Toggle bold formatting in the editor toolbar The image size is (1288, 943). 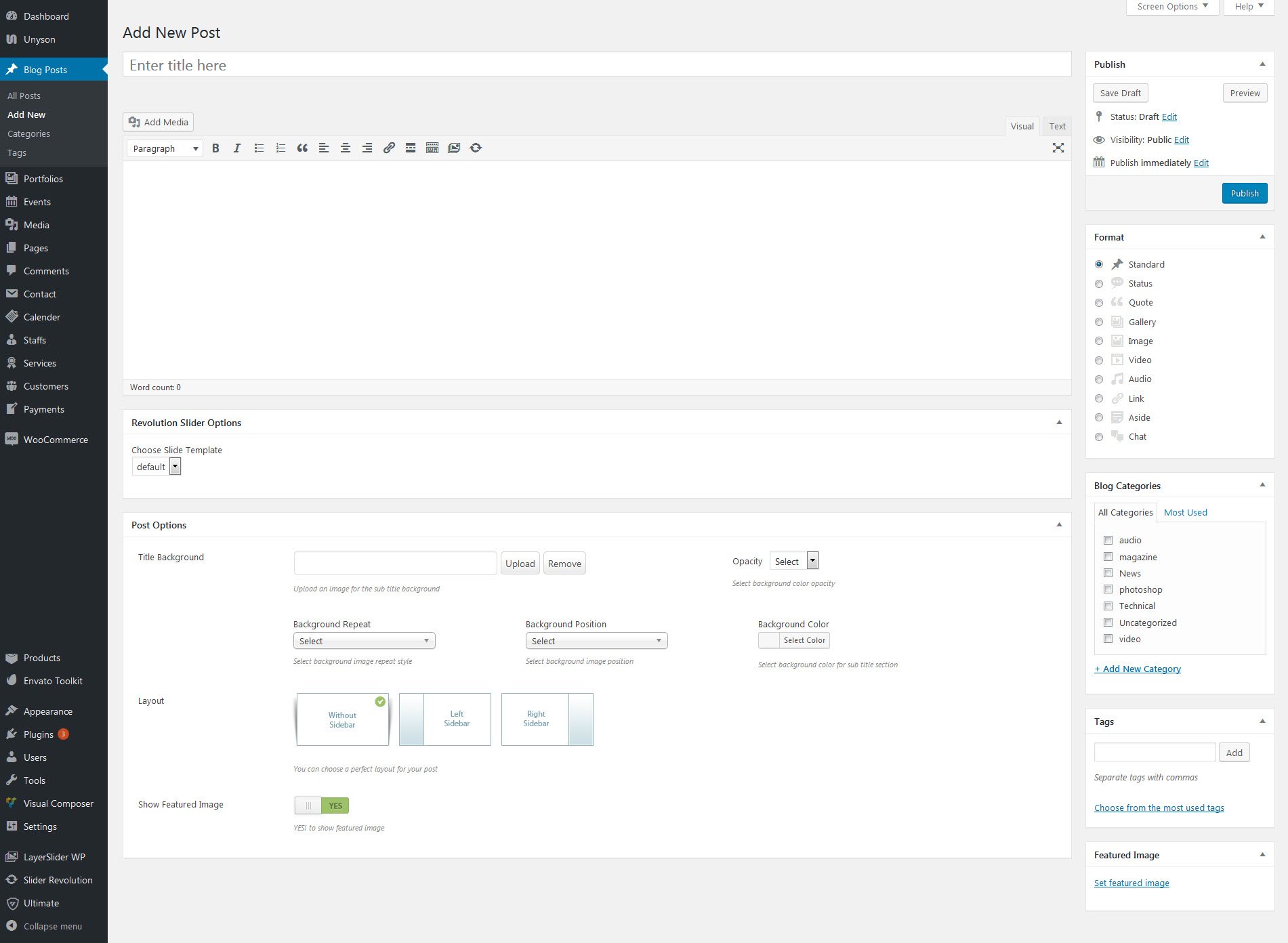[x=215, y=148]
